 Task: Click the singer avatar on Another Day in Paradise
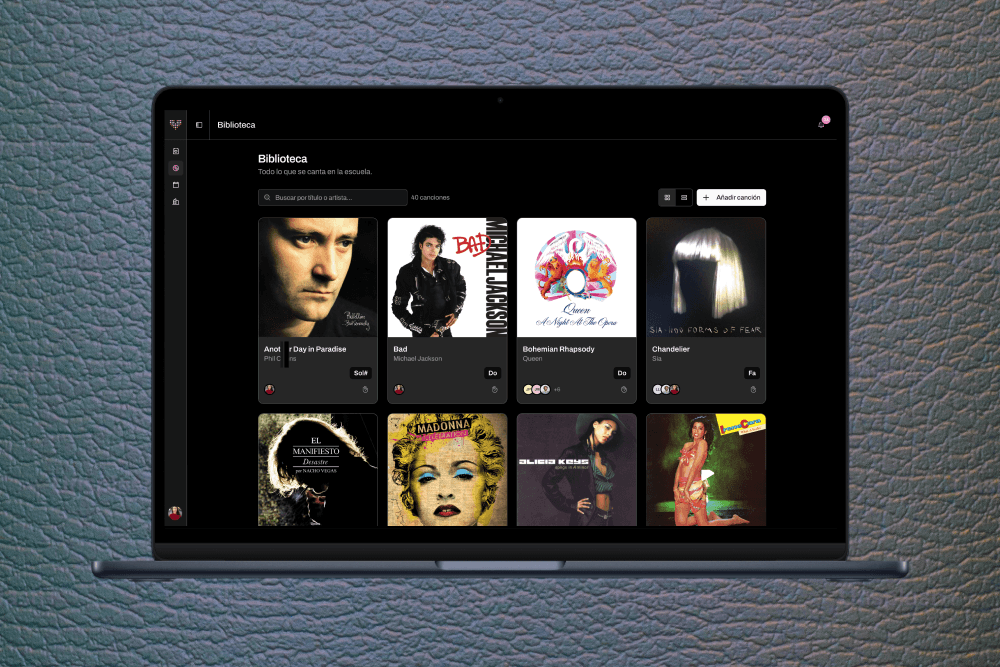(270, 390)
